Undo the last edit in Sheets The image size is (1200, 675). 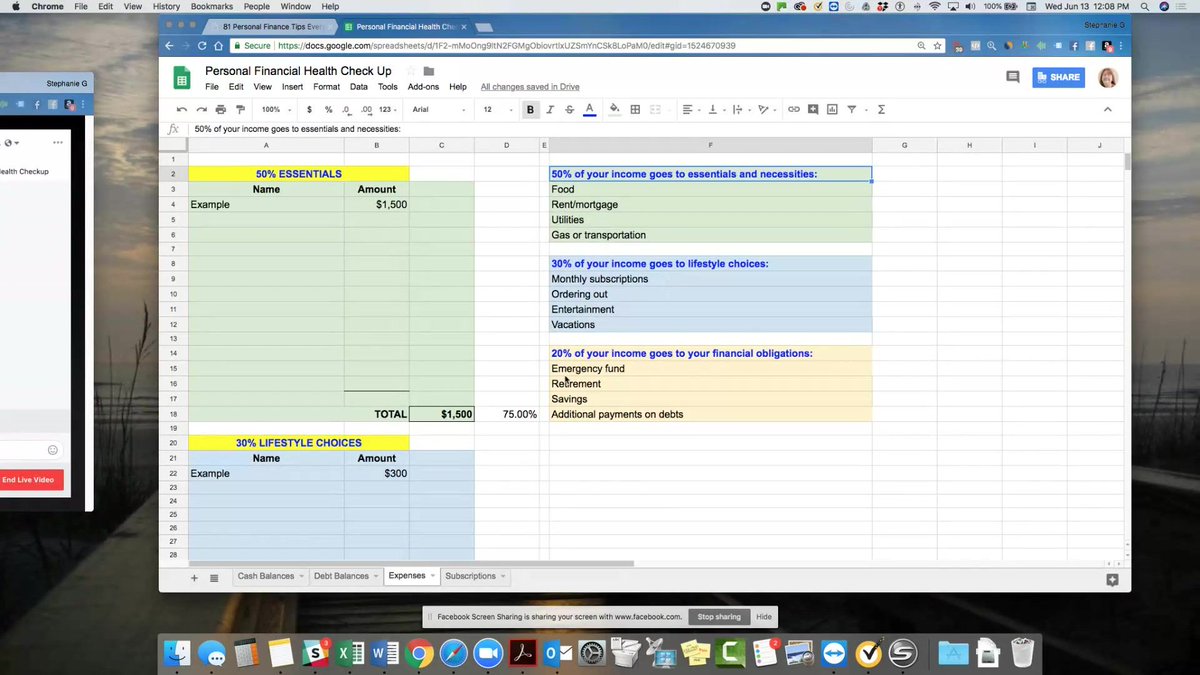181,109
